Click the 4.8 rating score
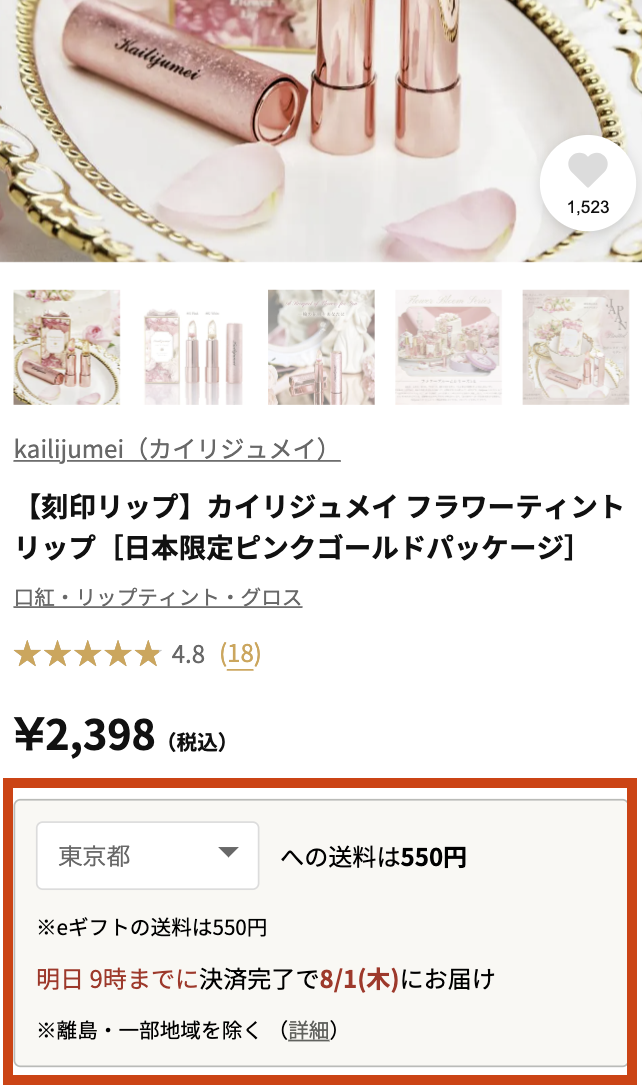 click(x=188, y=654)
